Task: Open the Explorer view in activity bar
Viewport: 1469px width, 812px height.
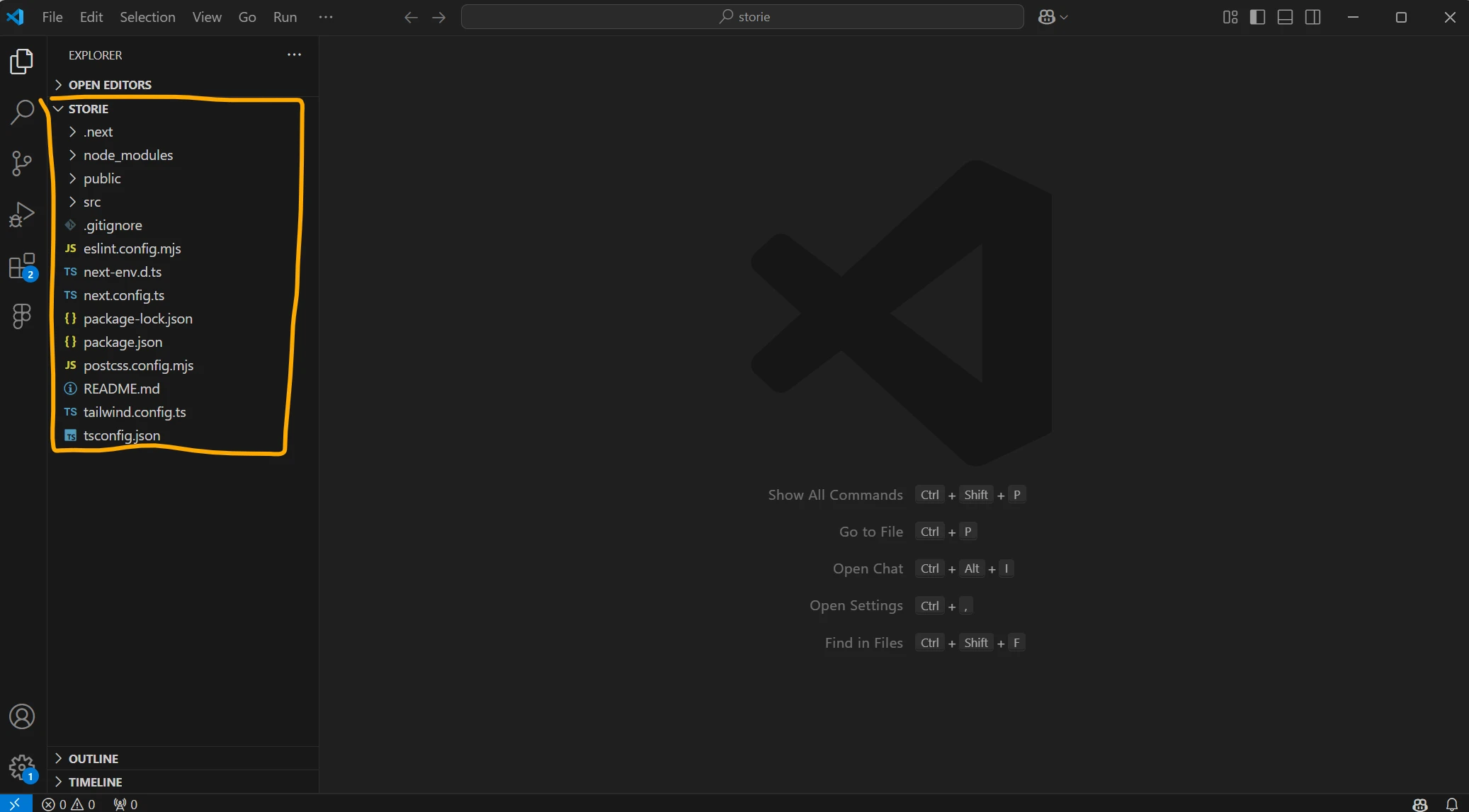Action: pyautogui.click(x=22, y=62)
